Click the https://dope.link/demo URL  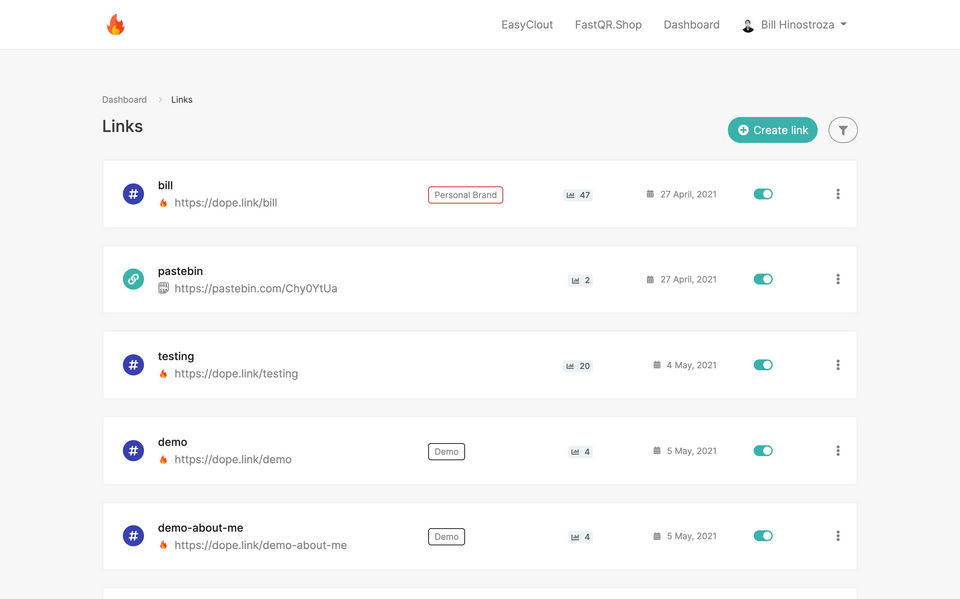coord(233,459)
